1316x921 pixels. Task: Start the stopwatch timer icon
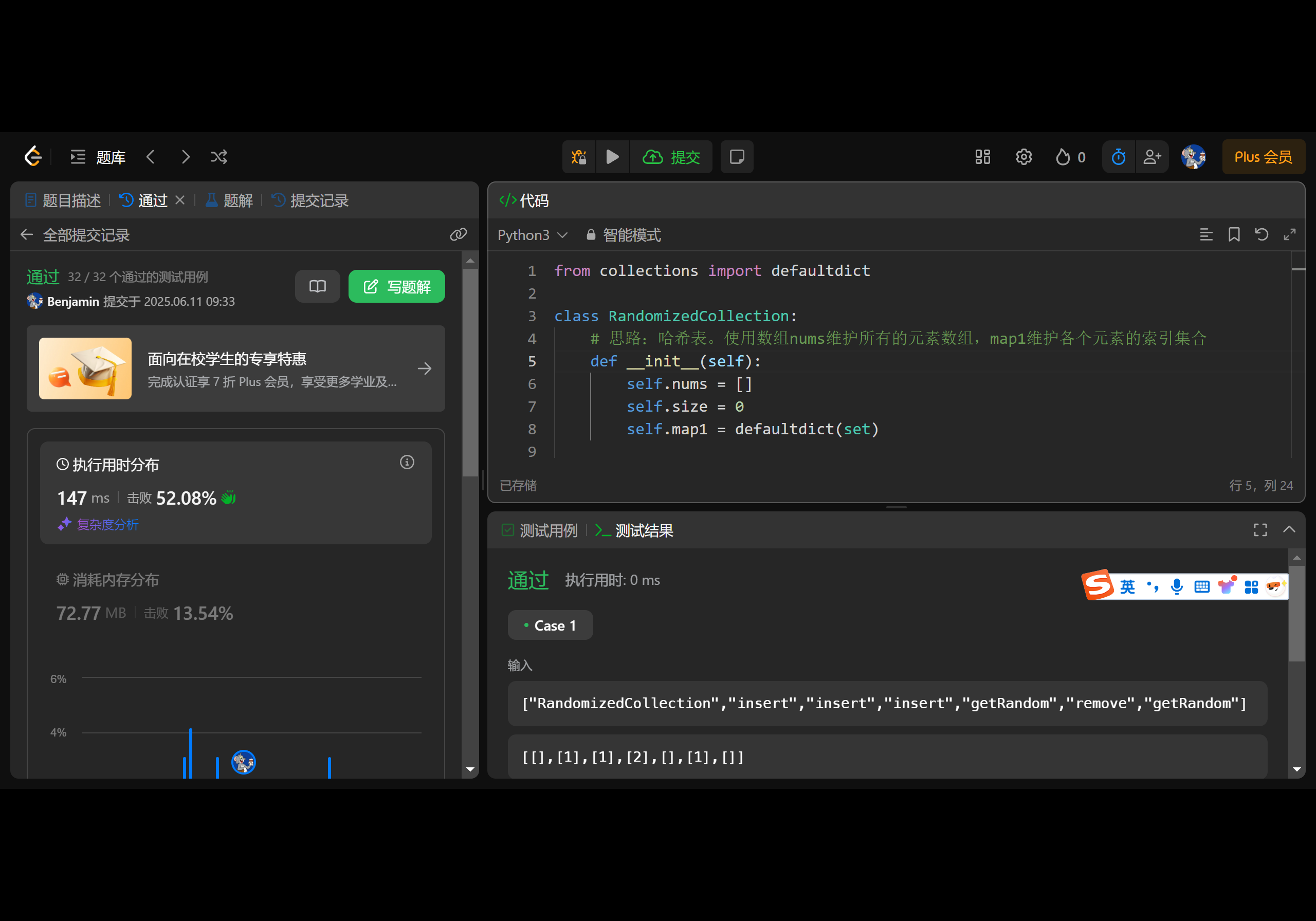tap(1118, 157)
